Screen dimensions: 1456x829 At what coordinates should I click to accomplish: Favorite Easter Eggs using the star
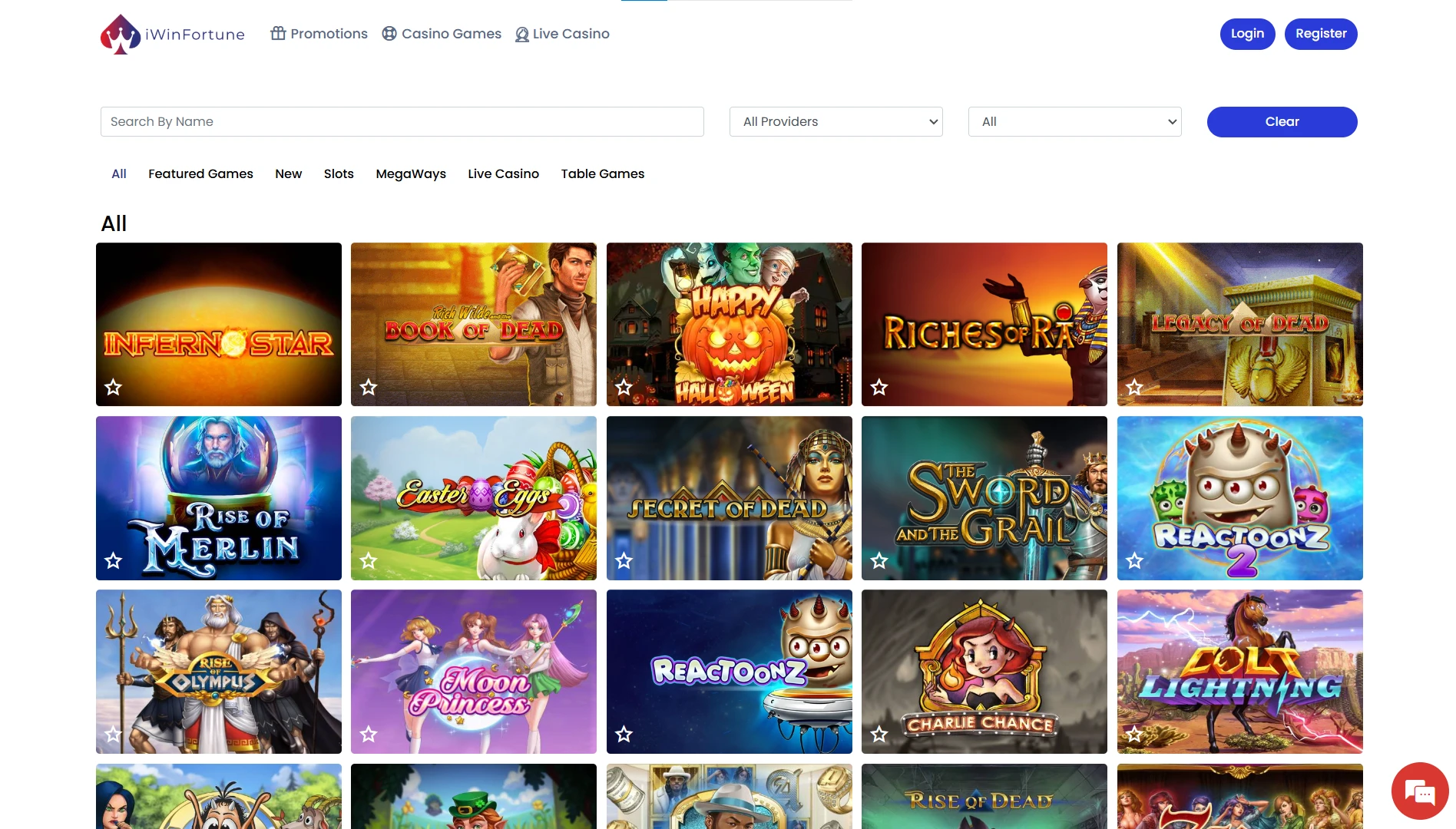coord(369,561)
